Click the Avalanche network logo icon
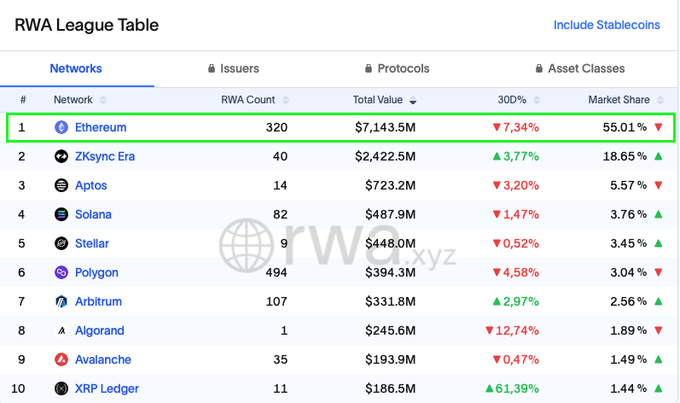The height and width of the screenshot is (403, 680). pyautogui.click(x=61, y=360)
